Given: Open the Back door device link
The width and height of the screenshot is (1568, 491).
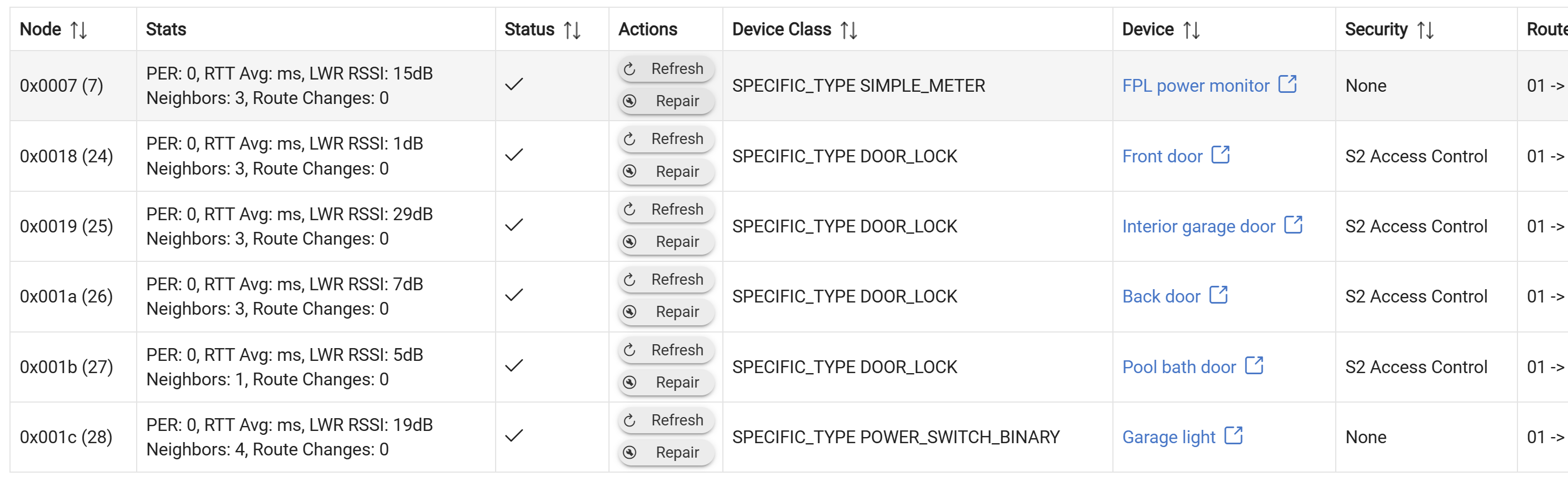Looking at the screenshot, I should [x=1162, y=295].
